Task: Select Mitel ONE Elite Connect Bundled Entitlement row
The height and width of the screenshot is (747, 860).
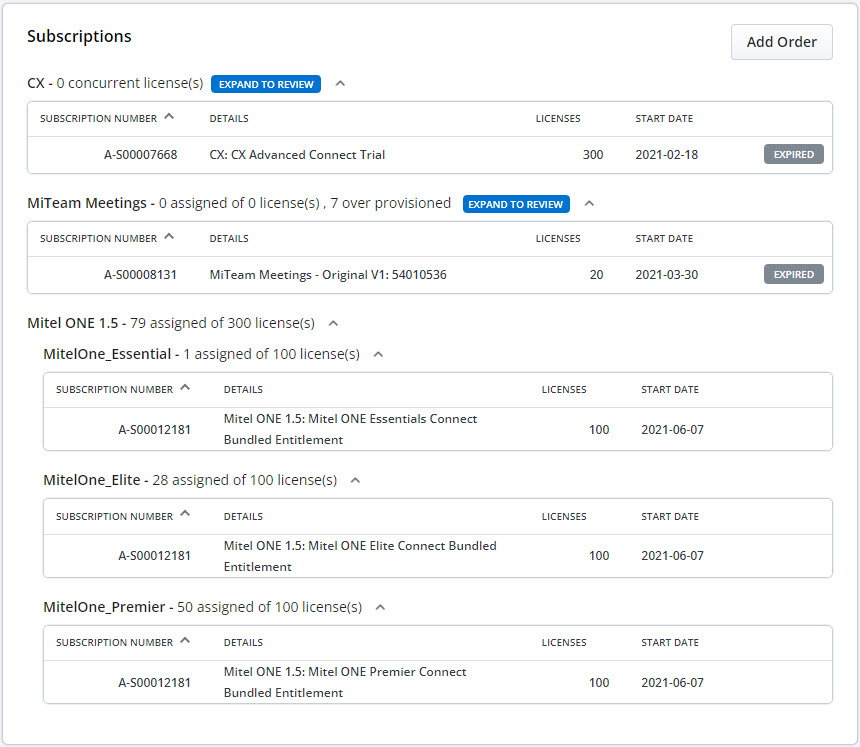Action: point(438,556)
